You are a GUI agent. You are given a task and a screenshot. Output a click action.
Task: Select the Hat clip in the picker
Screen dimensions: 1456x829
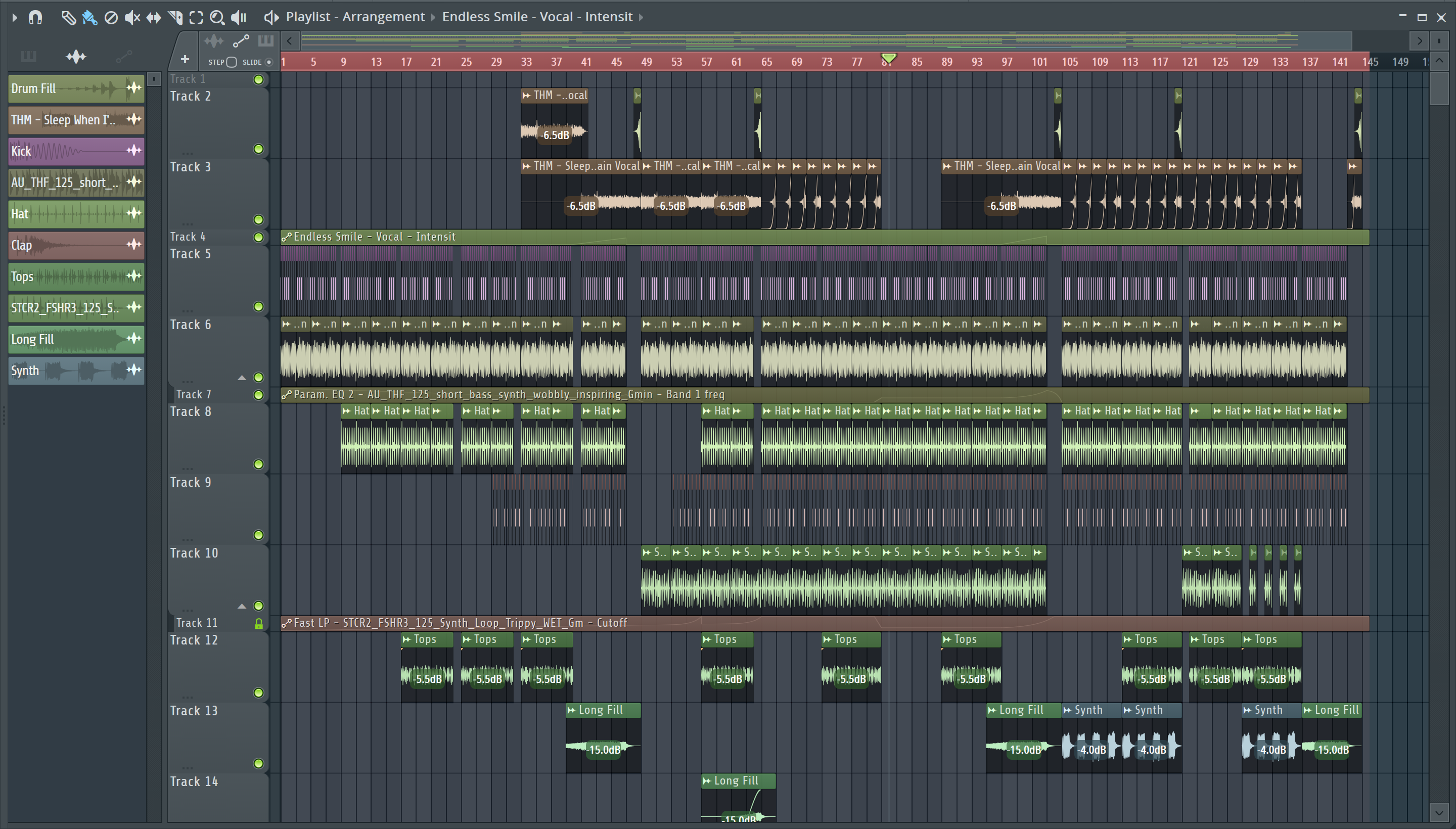point(76,213)
